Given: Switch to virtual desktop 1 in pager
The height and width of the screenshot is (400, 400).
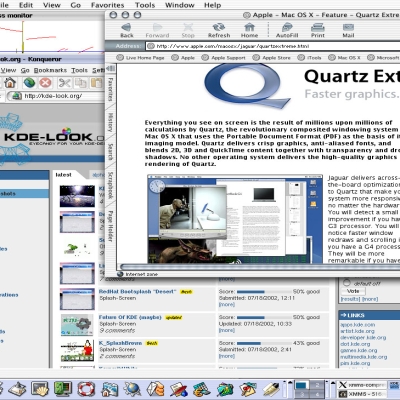Looking at the screenshot, I should click(301, 385).
